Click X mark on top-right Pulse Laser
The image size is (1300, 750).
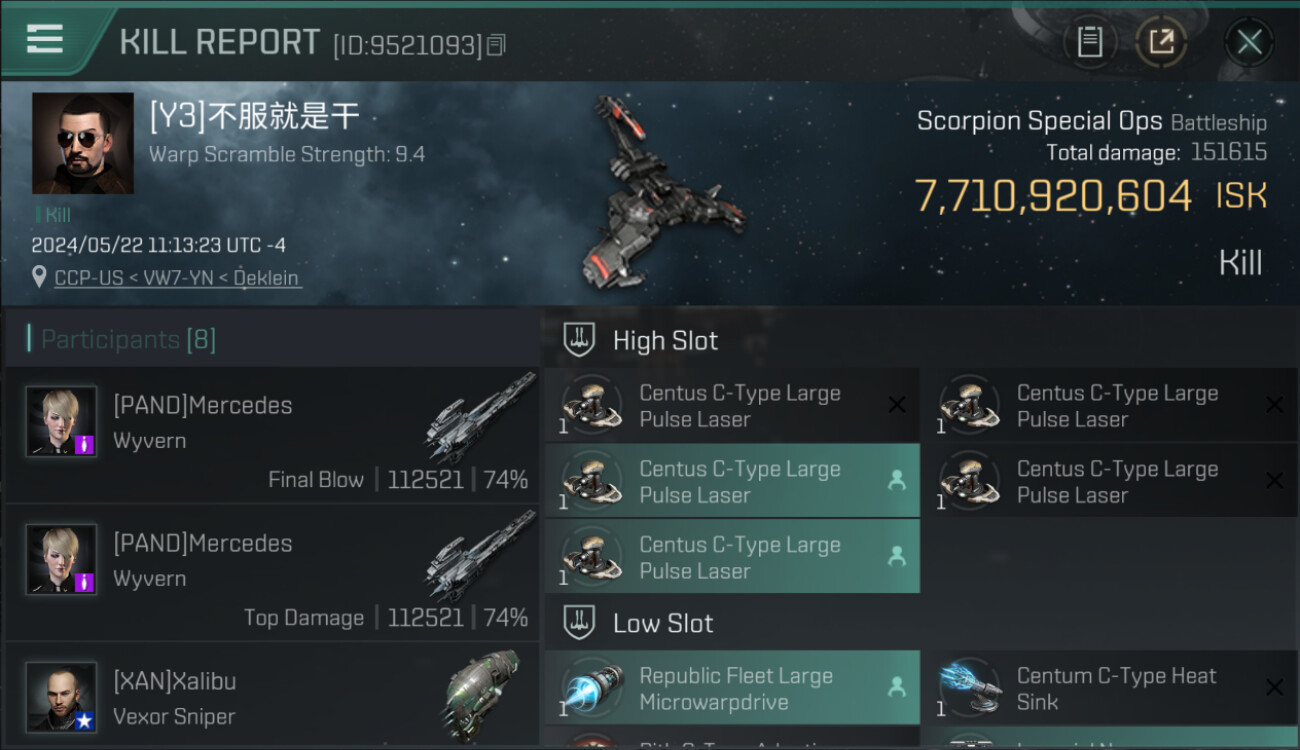pyautogui.click(x=1274, y=405)
